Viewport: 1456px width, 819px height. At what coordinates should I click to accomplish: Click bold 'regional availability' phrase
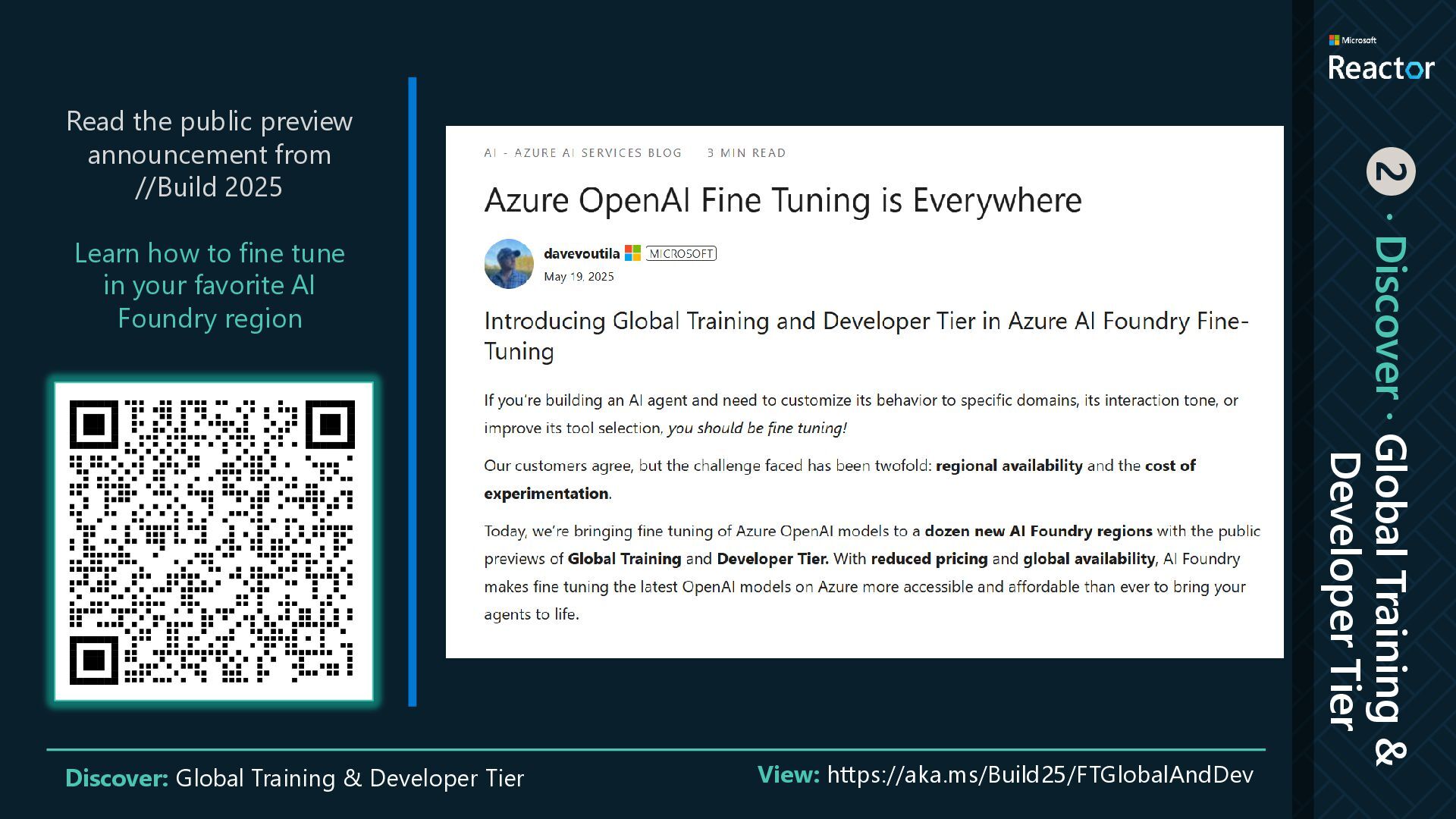tap(1009, 466)
